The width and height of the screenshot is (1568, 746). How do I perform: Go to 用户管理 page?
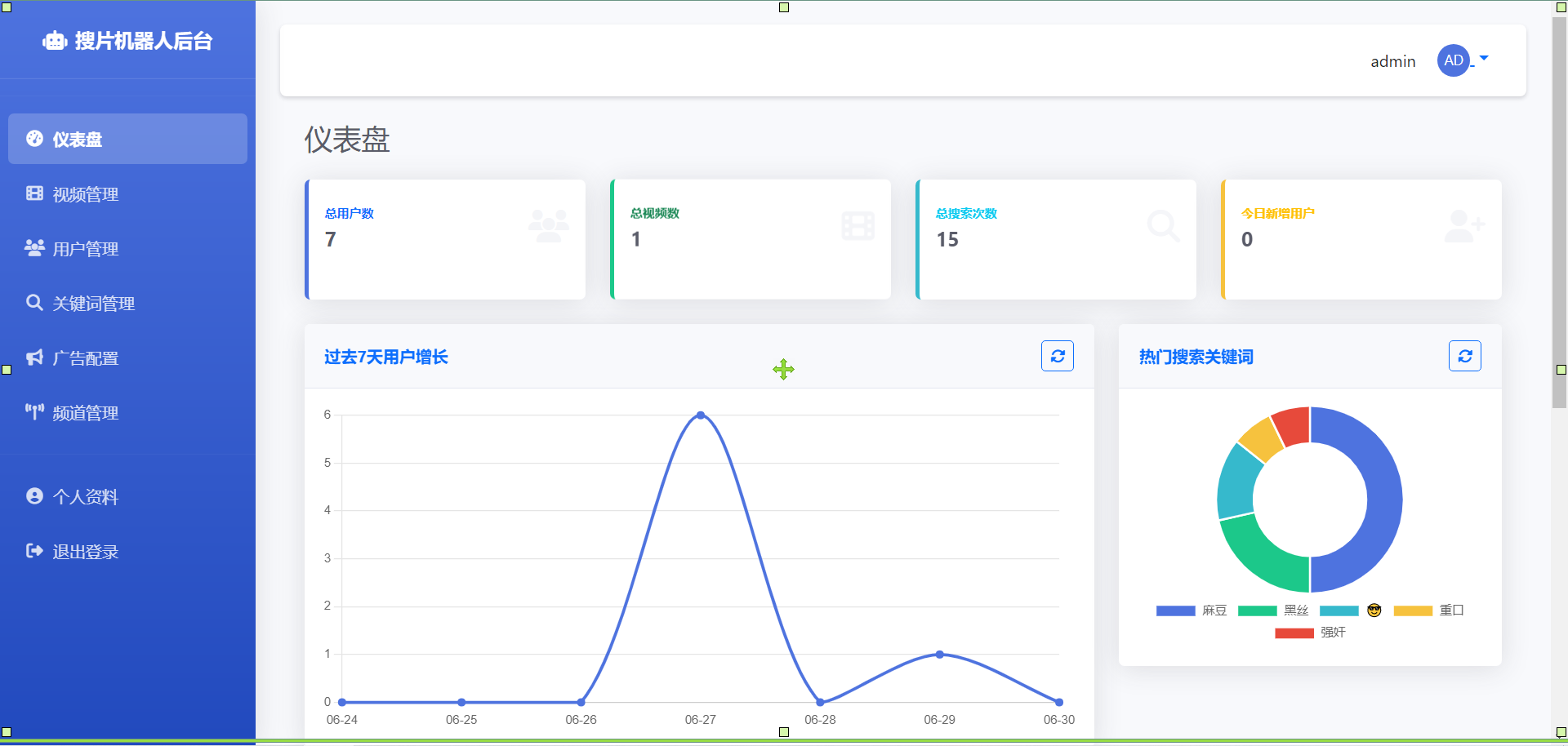[x=85, y=249]
